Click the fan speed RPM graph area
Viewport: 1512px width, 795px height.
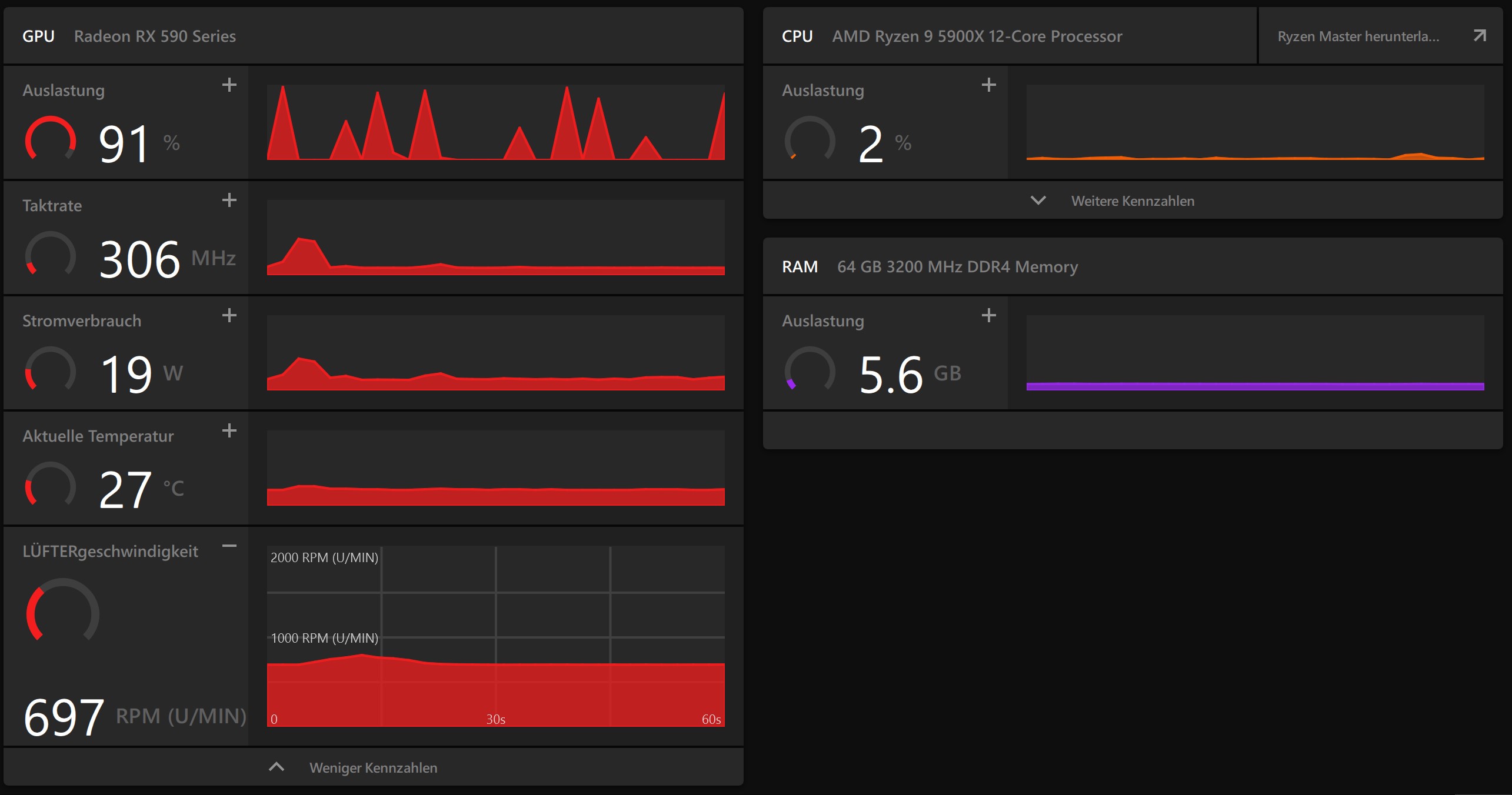pyautogui.click(x=495, y=636)
